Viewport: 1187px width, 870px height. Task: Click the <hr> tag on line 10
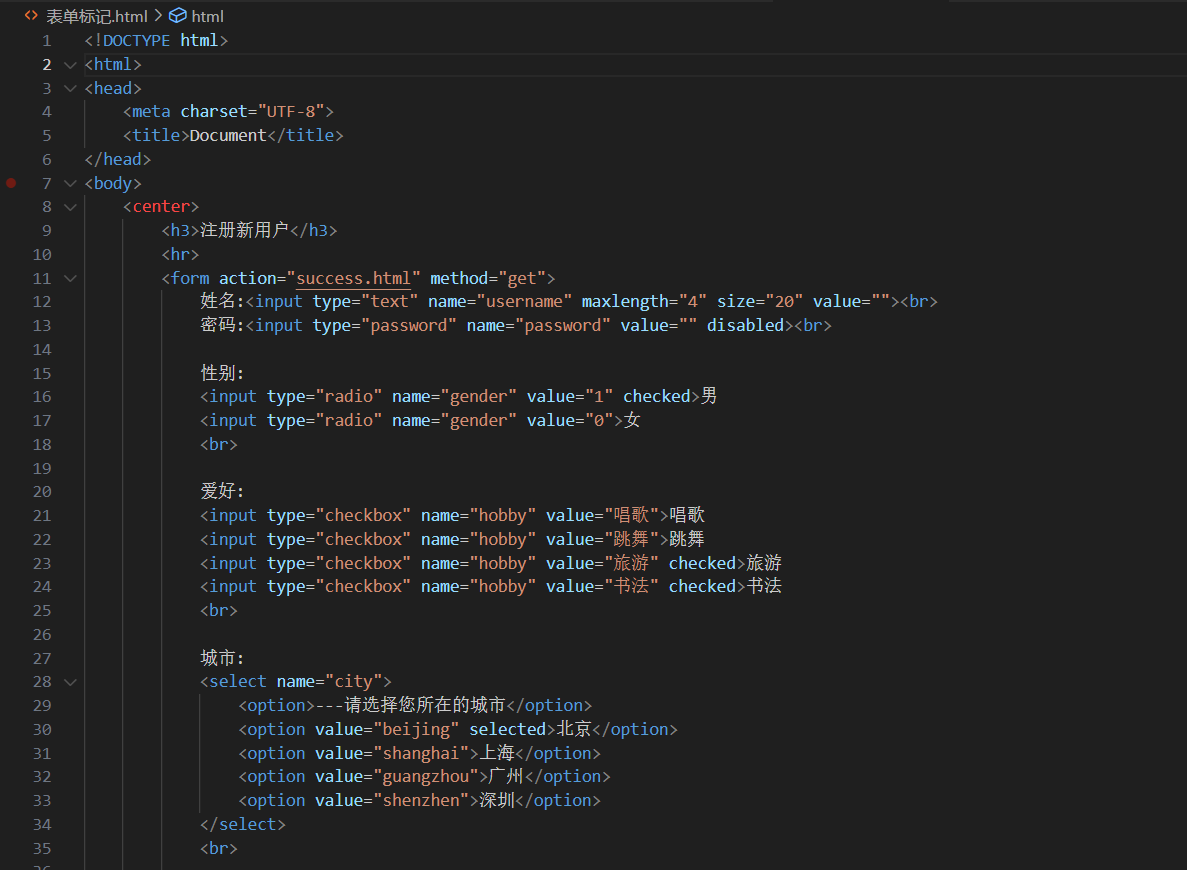coord(180,254)
